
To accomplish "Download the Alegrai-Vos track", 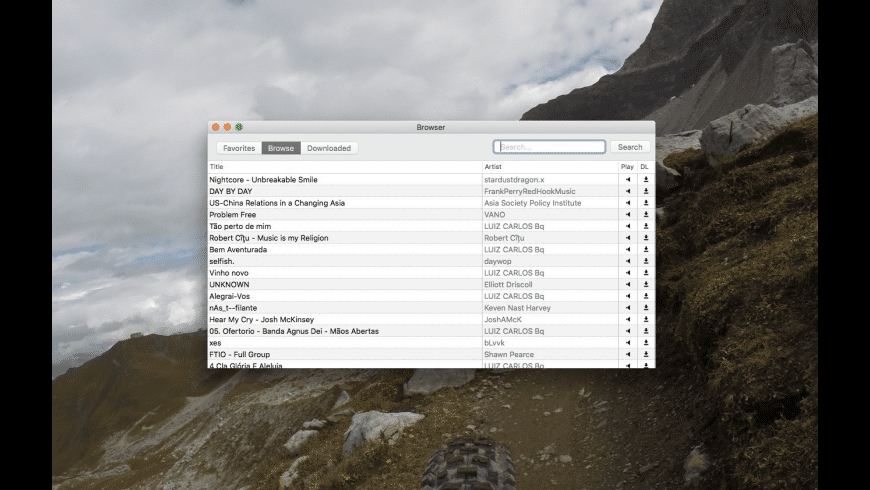I will pyautogui.click(x=646, y=296).
